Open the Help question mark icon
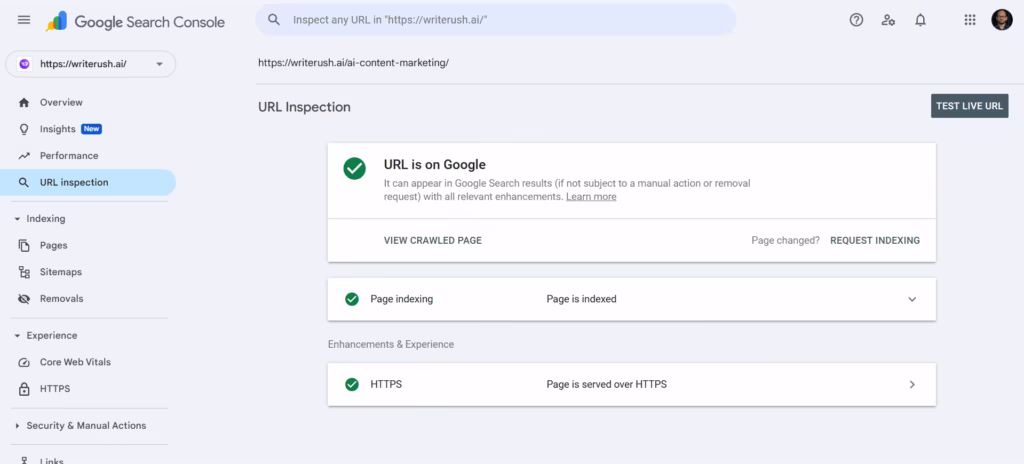Viewport: 1024px width, 464px height. tap(856, 20)
